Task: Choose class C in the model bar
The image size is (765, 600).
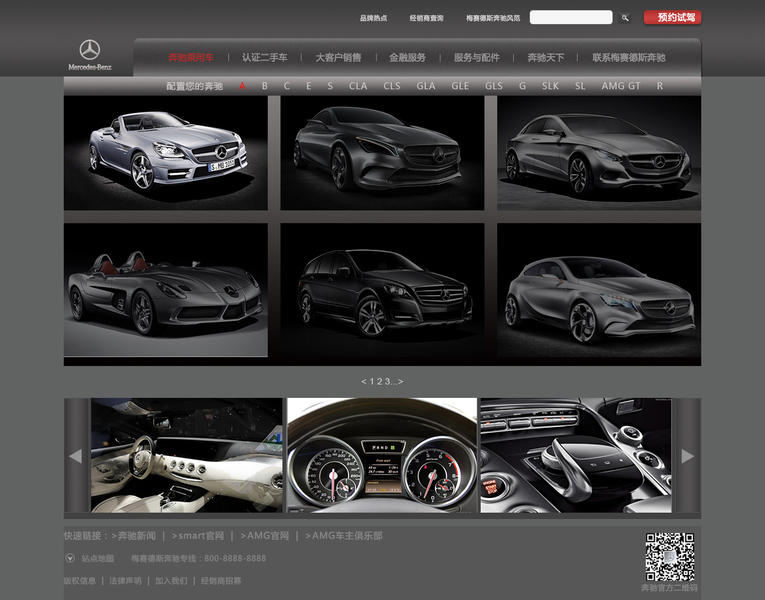Action: tap(287, 86)
